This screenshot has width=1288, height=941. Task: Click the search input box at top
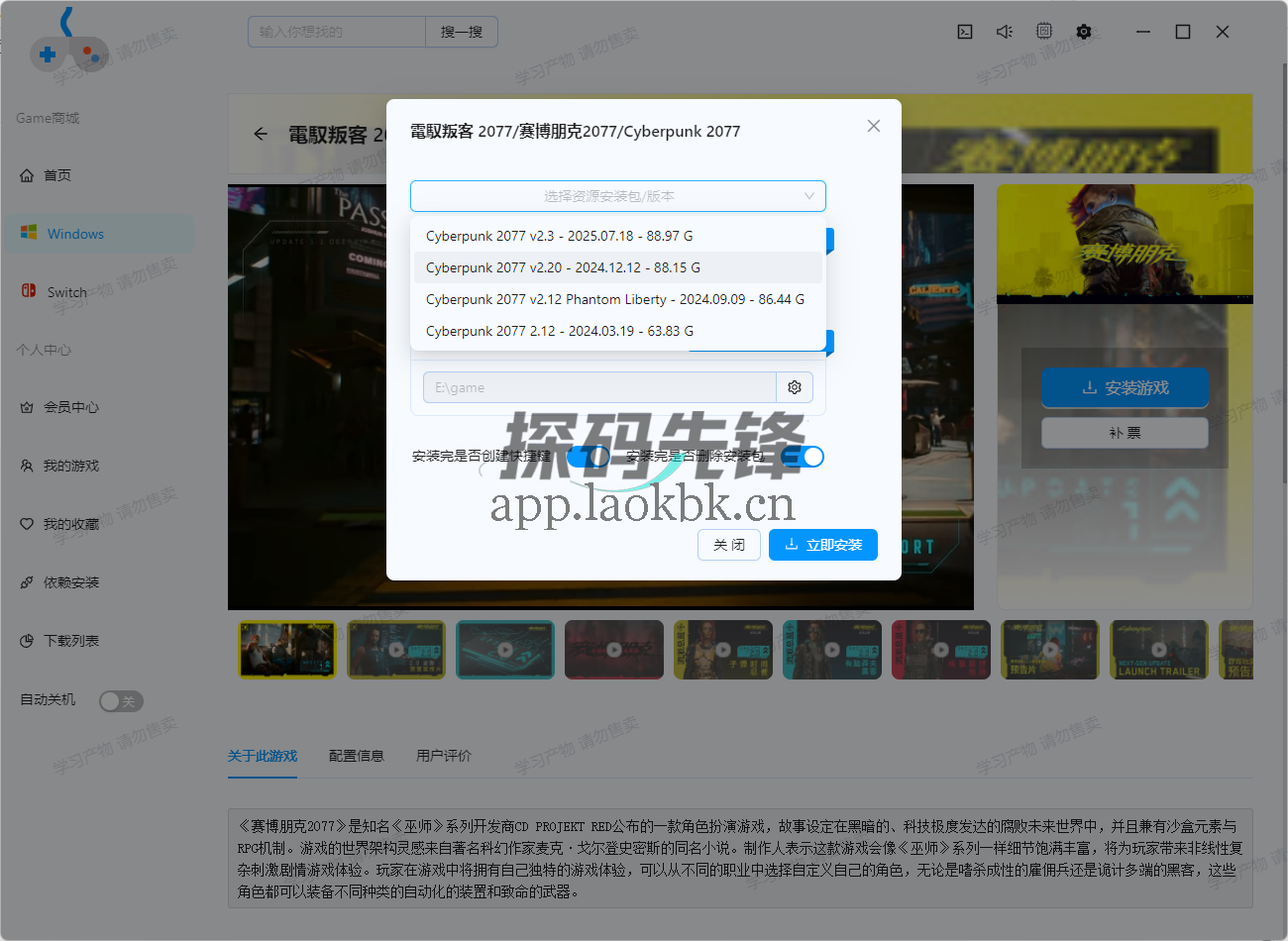click(x=337, y=32)
